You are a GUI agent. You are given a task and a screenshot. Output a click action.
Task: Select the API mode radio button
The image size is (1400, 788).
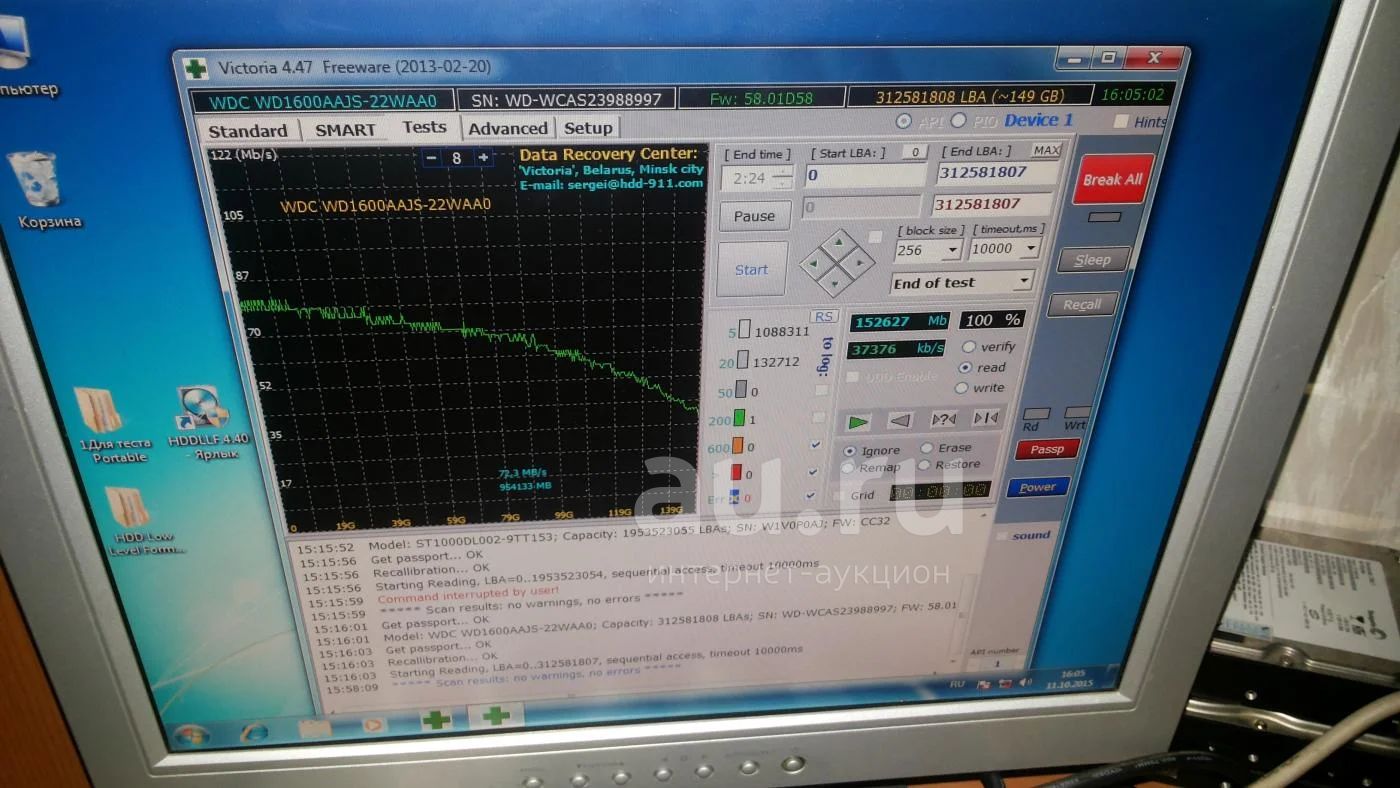(903, 121)
